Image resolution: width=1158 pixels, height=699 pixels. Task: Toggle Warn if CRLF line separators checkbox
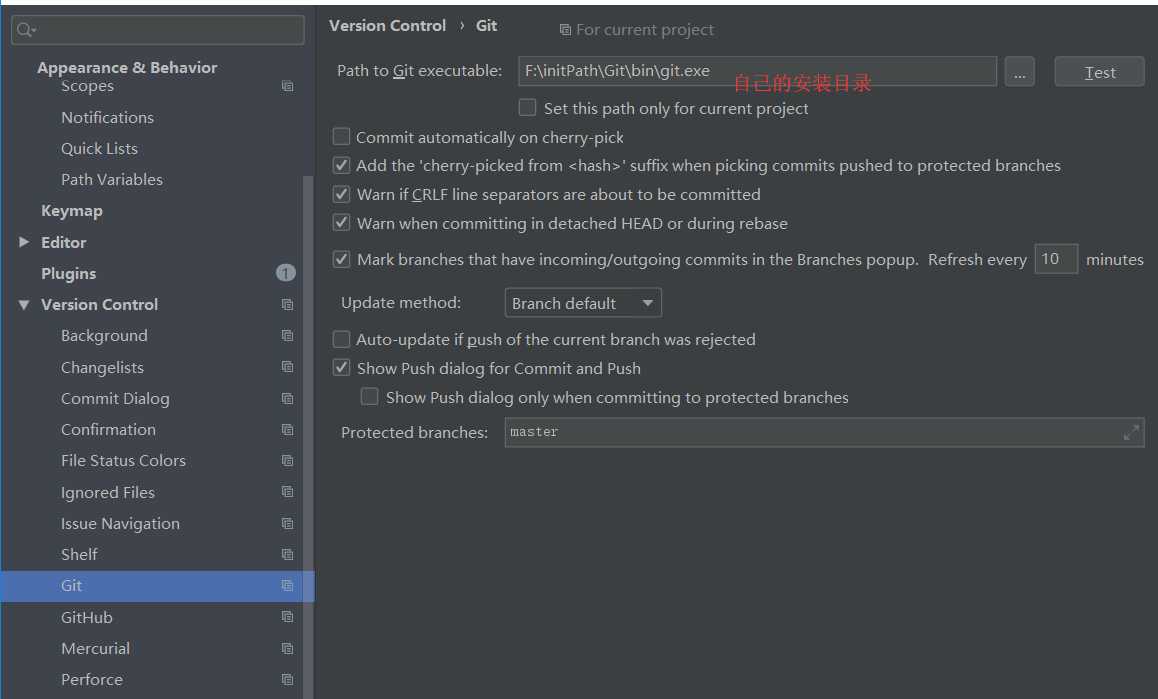tap(341, 194)
